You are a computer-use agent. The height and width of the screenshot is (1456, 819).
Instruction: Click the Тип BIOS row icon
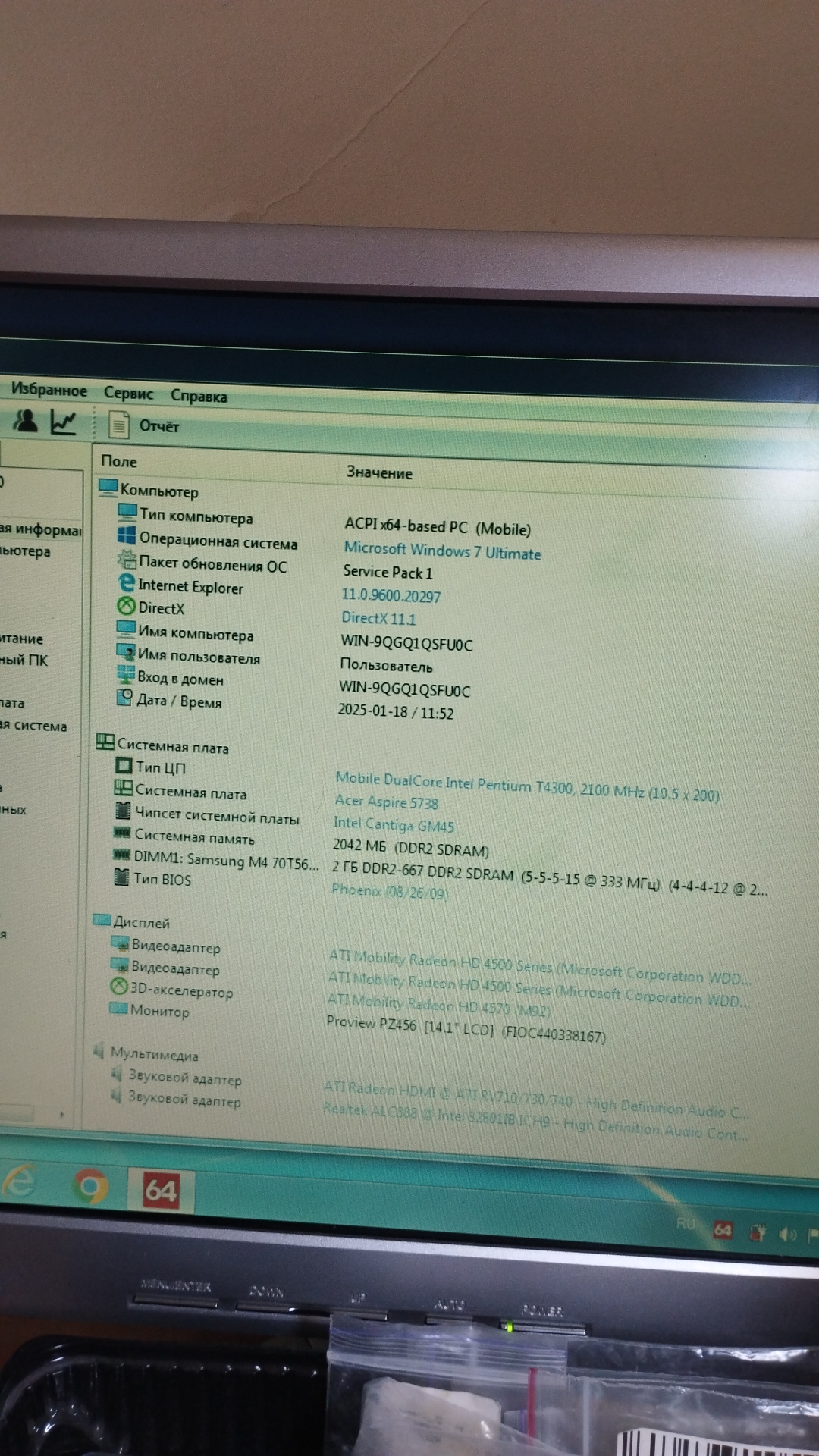(121, 877)
